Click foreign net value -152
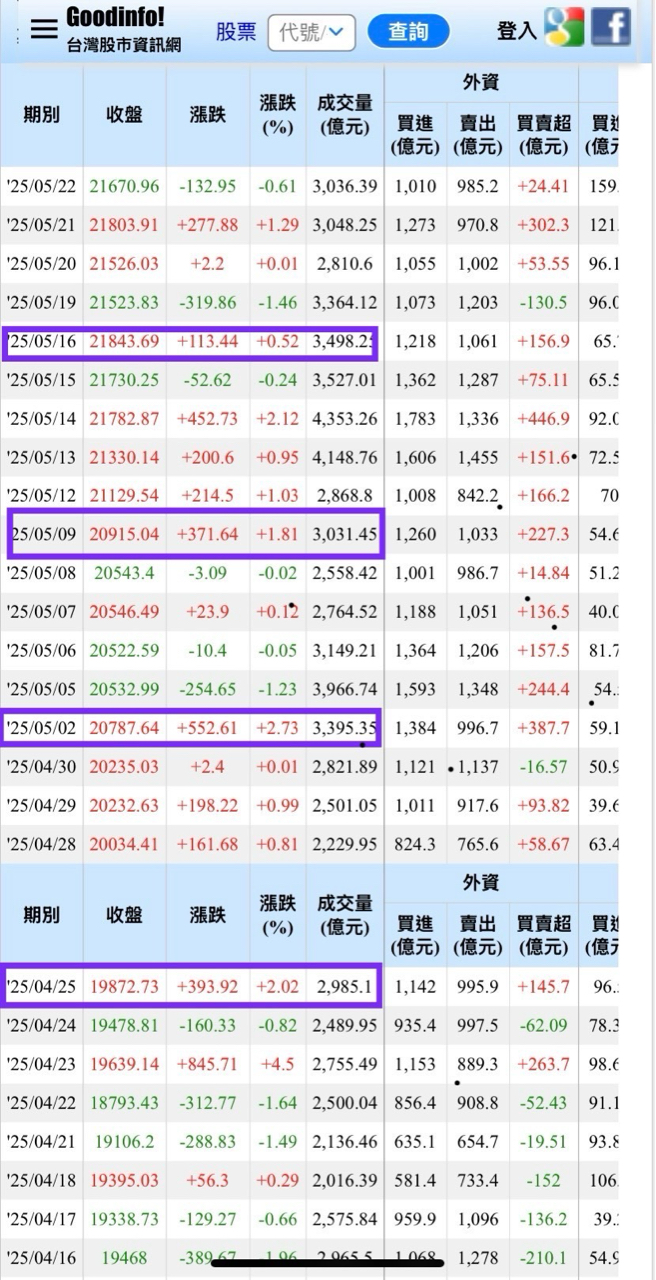 pos(543,1181)
